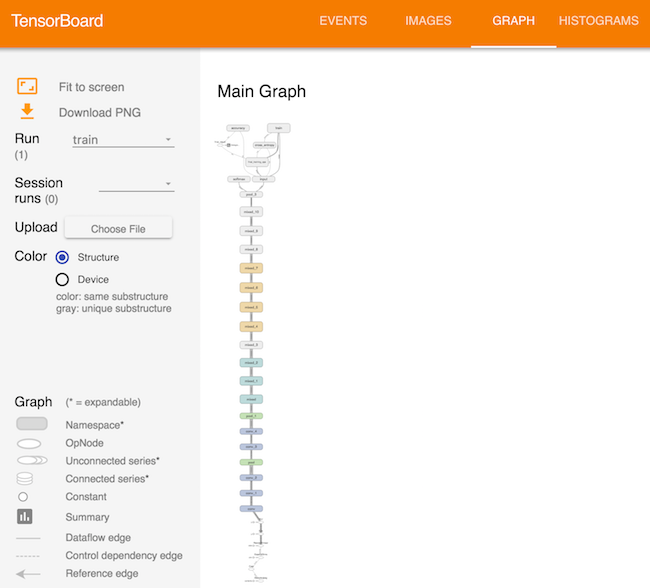Viewport: 650px width, 588px height.
Task: Click the Main Graph heading
Action: (x=262, y=91)
